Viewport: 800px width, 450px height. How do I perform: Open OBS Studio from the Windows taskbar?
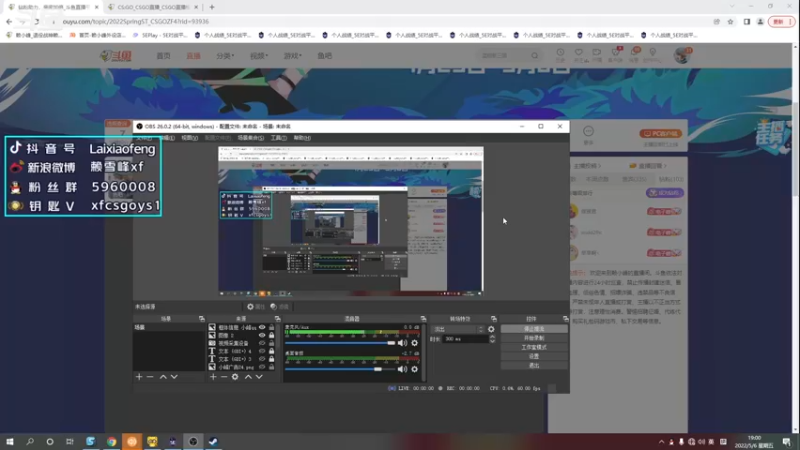click(193, 441)
